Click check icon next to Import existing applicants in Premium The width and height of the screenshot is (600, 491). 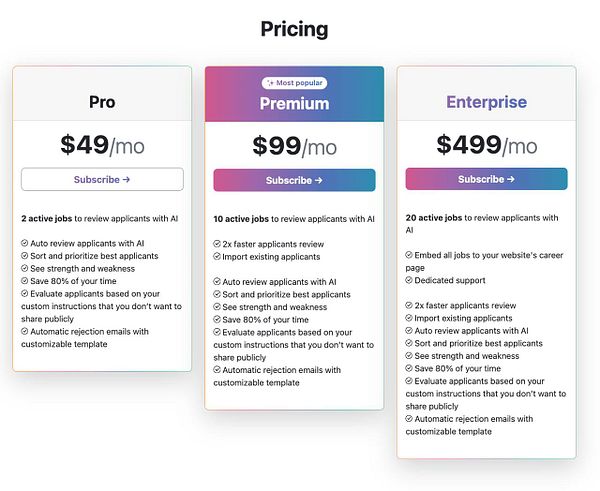[x=217, y=257]
